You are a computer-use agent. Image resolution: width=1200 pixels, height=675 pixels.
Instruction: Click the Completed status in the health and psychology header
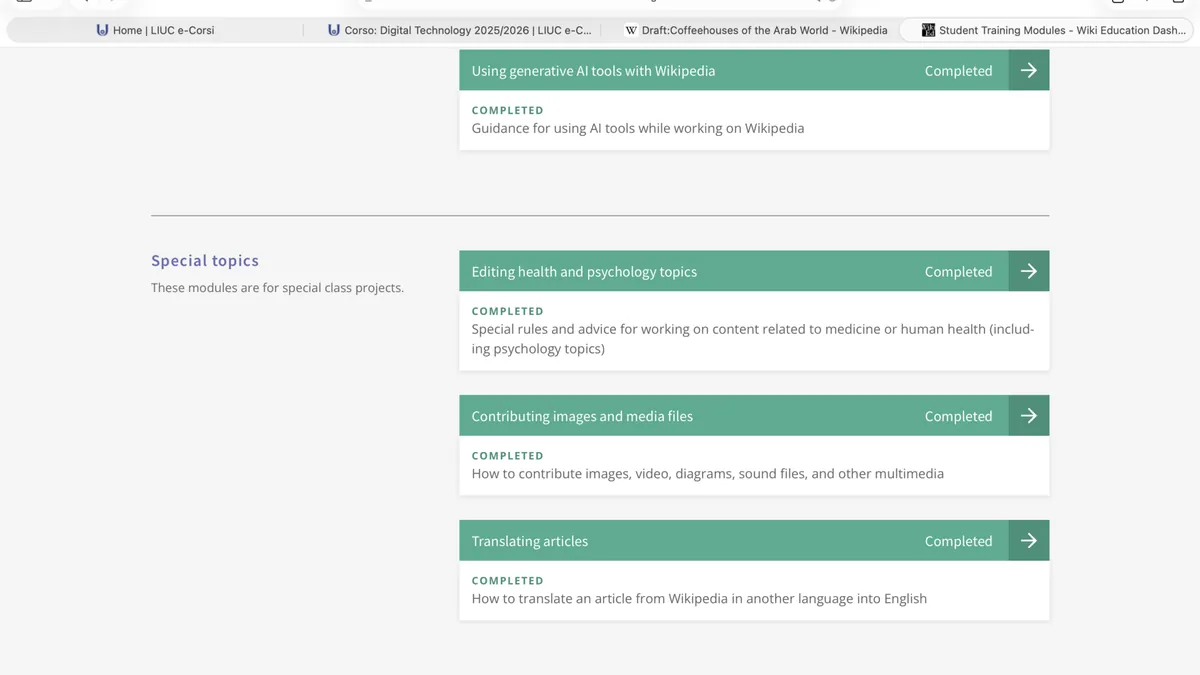coord(958,272)
